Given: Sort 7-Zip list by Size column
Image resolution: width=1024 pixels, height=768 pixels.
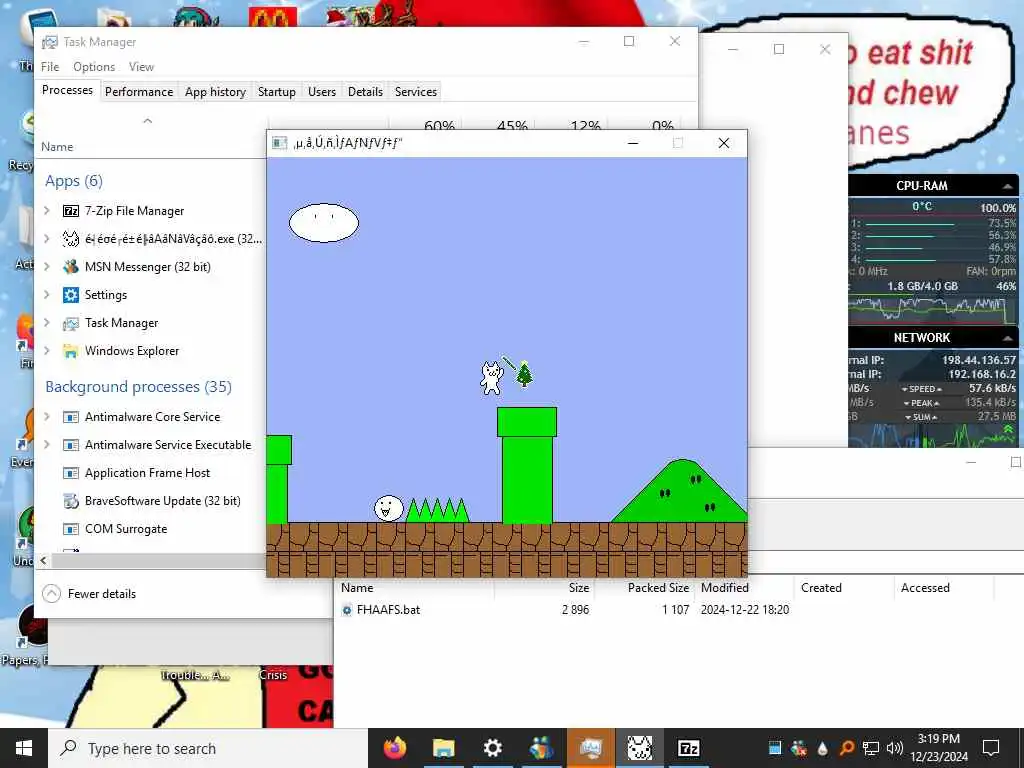Looking at the screenshot, I should pyautogui.click(x=579, y=588).
